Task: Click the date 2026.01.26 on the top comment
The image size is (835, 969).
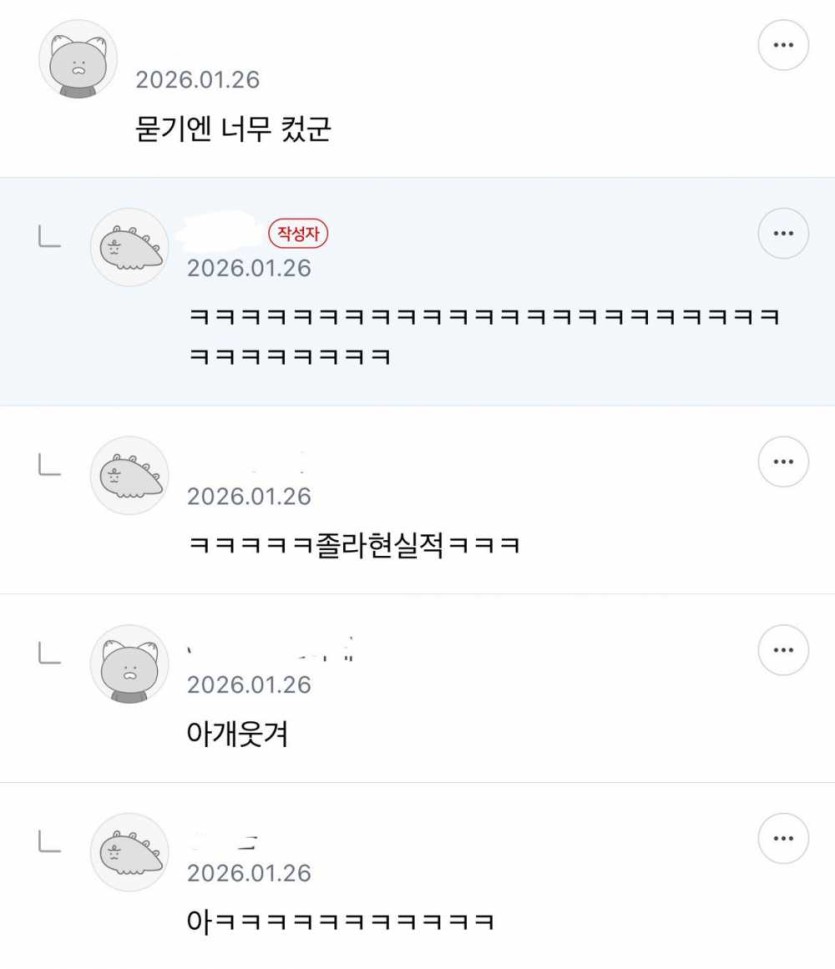Action: pos(197,80)
